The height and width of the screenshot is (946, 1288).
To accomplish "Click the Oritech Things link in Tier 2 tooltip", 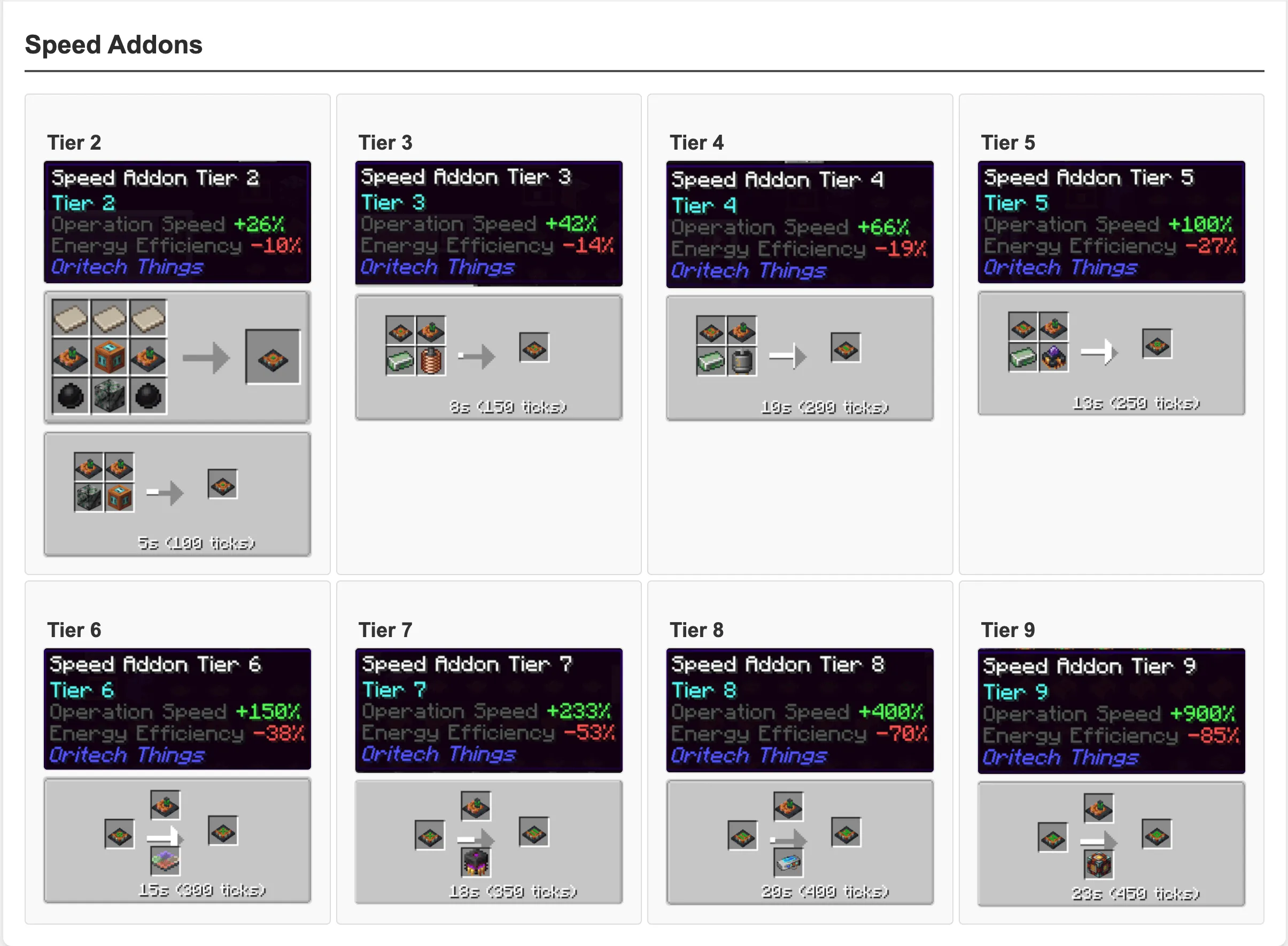I will pyautogui.click(x=127, y=267).
